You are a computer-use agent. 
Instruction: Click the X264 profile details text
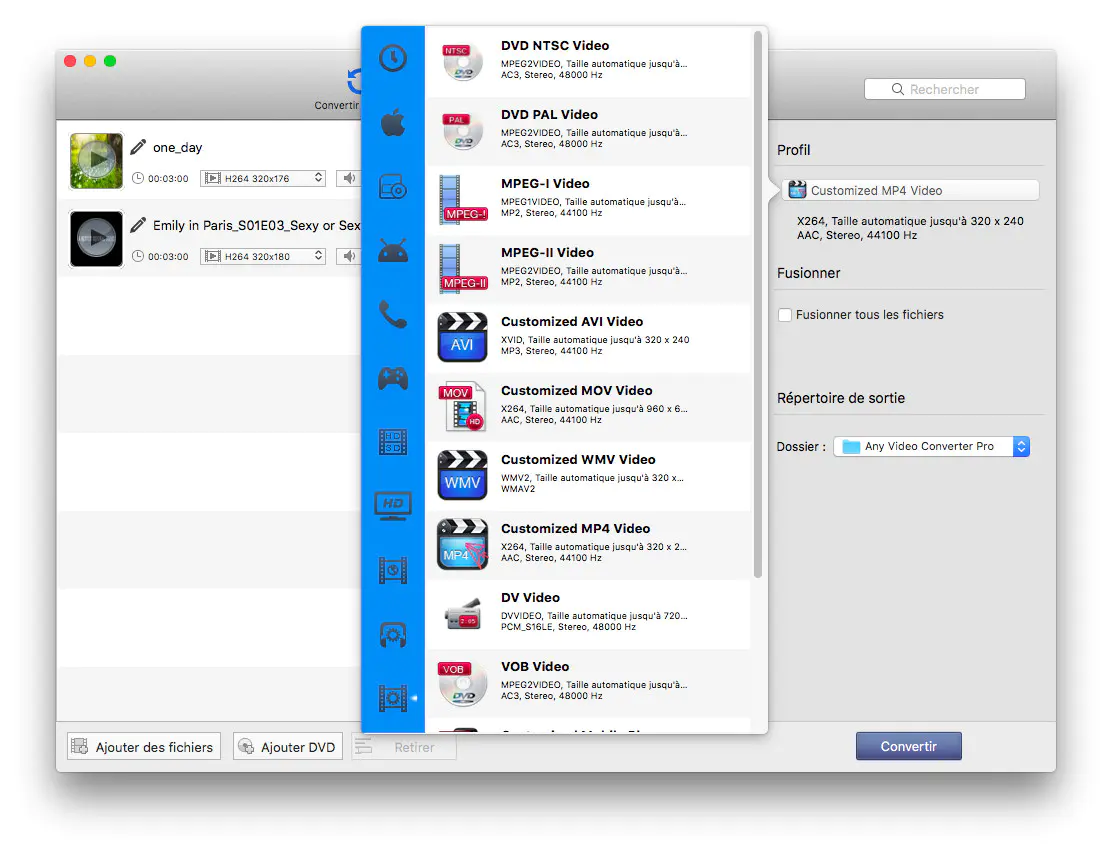point(910,228)
